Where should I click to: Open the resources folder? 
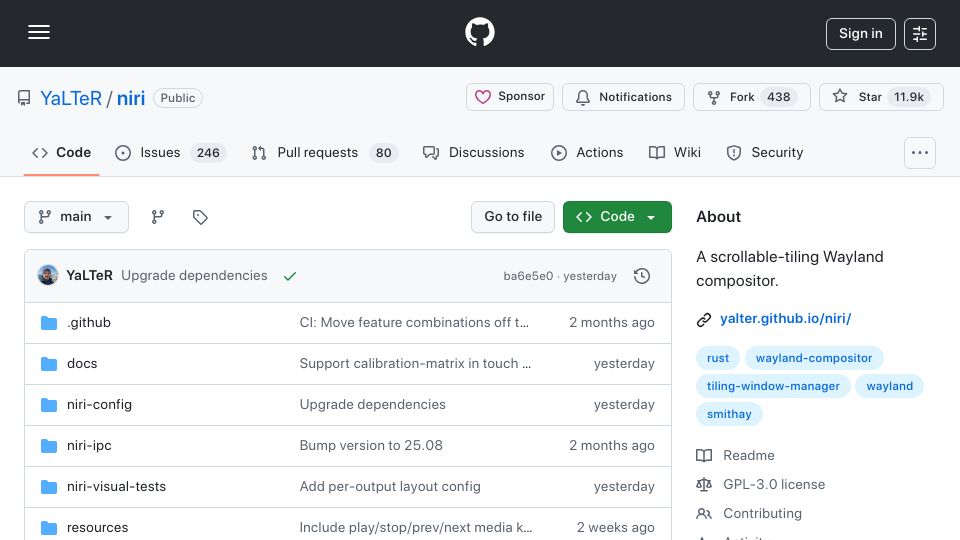click(x=97, y=528)
